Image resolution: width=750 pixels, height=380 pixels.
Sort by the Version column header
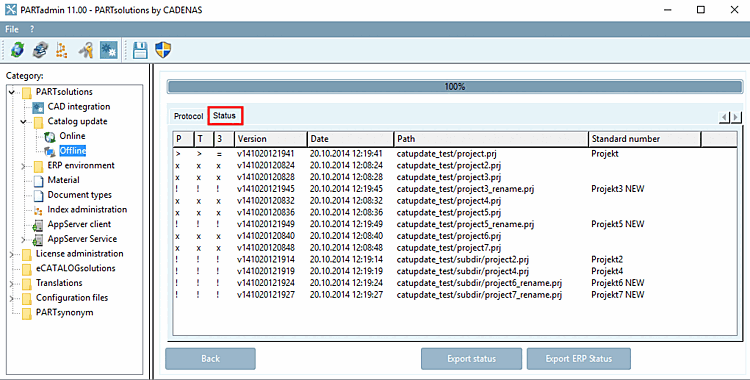click(271, 139)
